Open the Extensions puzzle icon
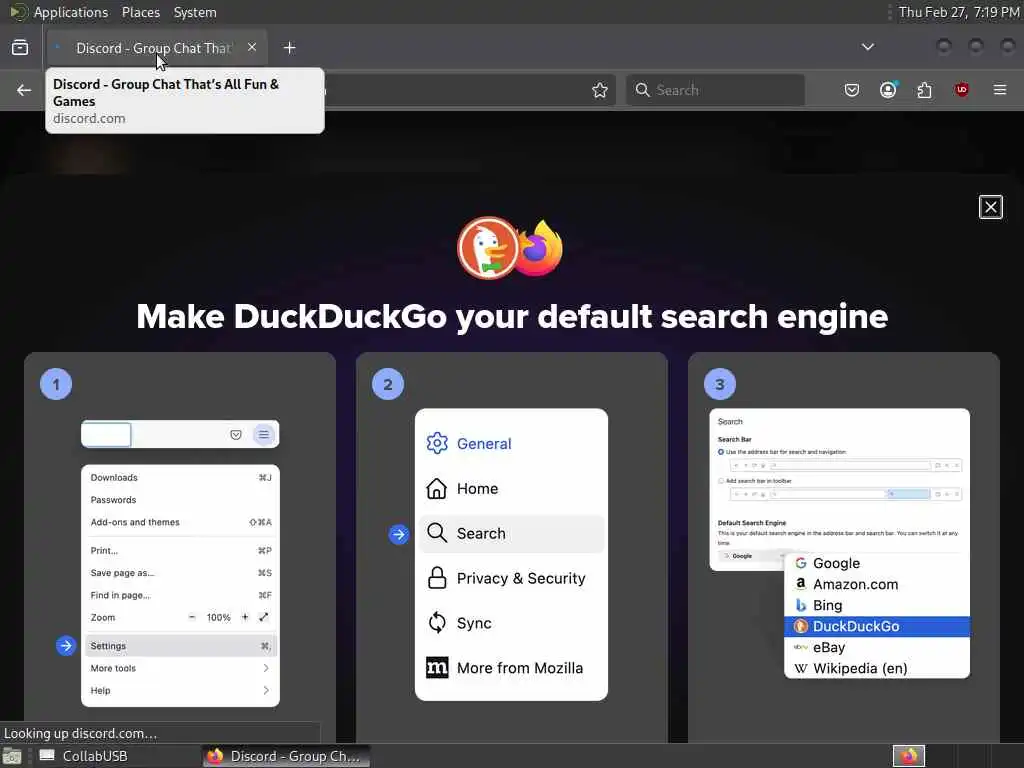The image size is (1024, 768). pyautogui.click(x=925, y=90)
